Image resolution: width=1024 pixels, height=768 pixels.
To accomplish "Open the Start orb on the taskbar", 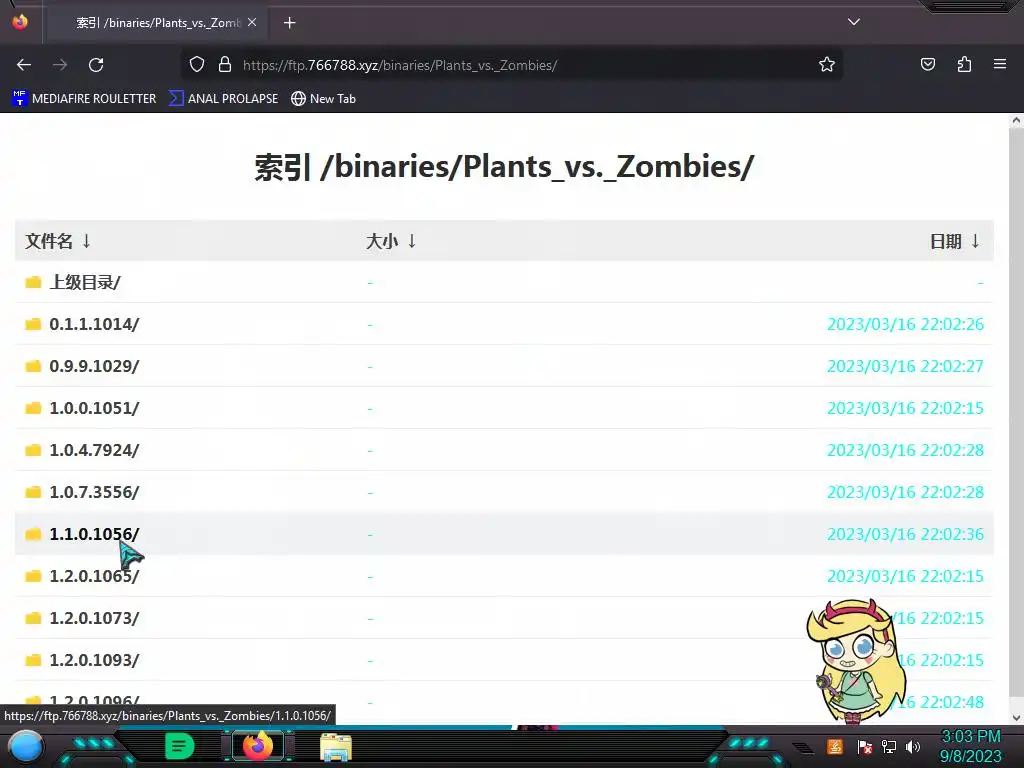I will click(x=26, y=747).
